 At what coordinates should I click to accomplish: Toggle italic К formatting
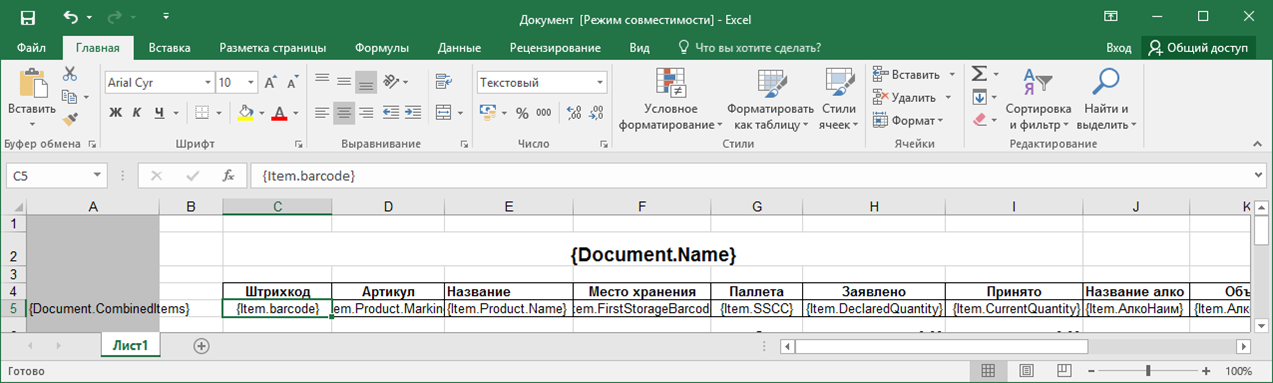137,112
